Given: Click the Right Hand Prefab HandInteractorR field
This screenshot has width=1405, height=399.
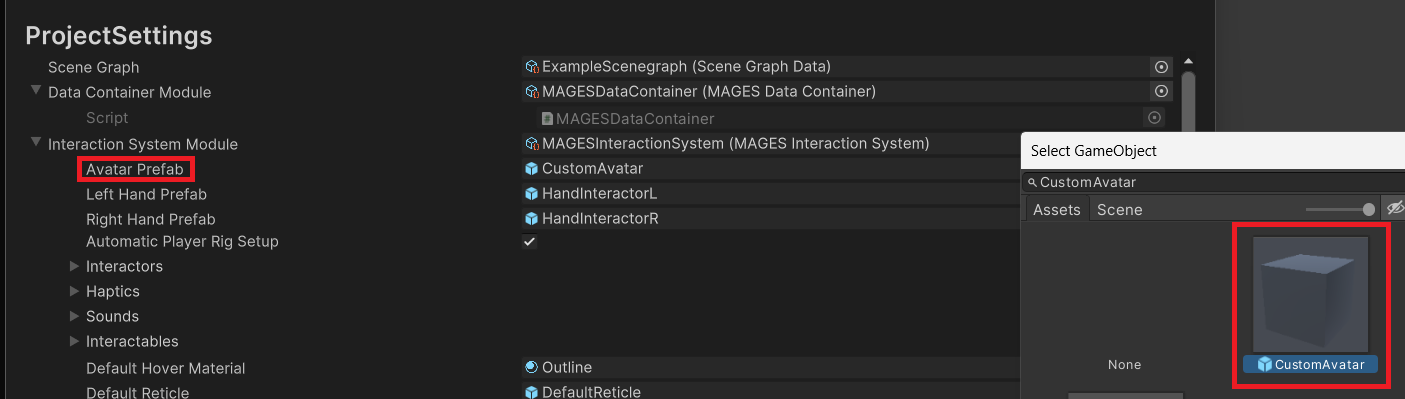Looking at the screenshot, I should pos(772,219).
